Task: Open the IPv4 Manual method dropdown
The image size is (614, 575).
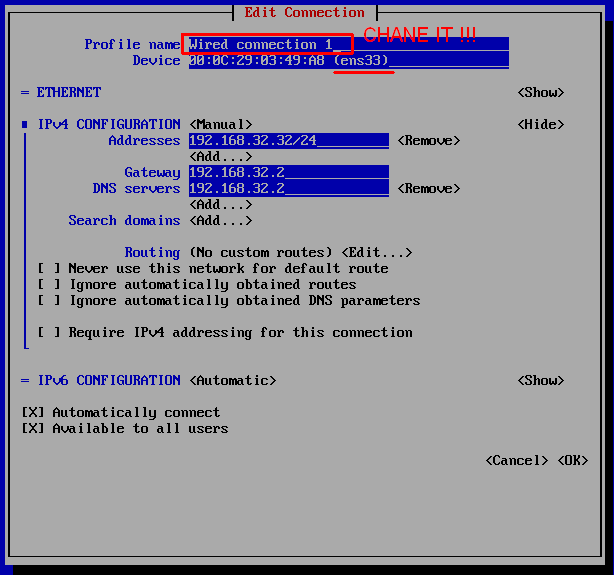Action: [221, 125]
